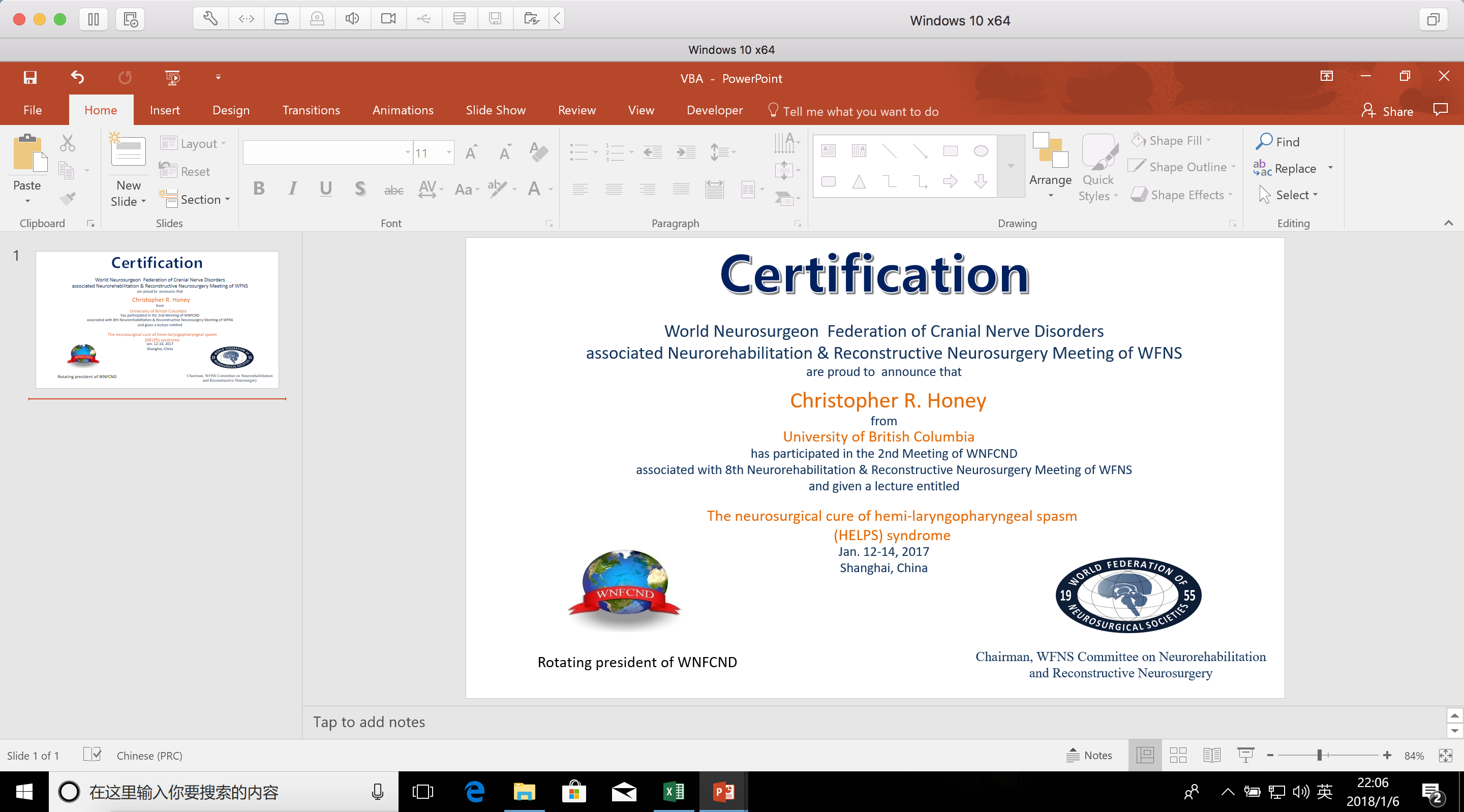
Task: Start slide show from beginning icon
Action: (172, 77)
